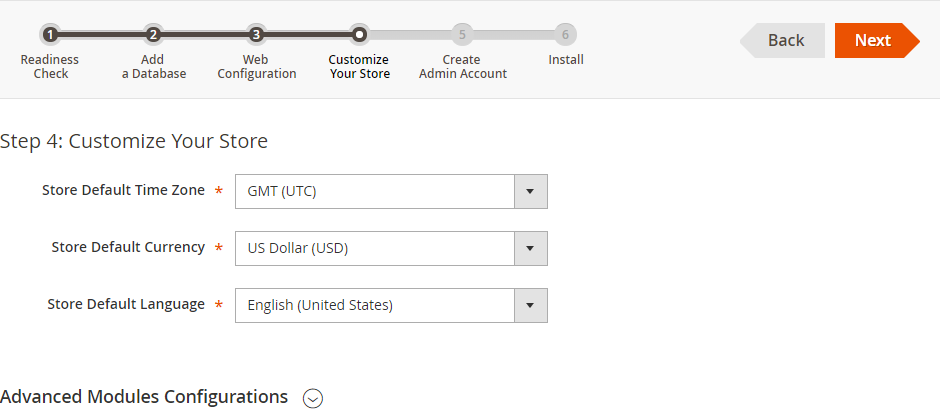
Task: Click step 3 Web Configuration circle
Action: point(256,35)
